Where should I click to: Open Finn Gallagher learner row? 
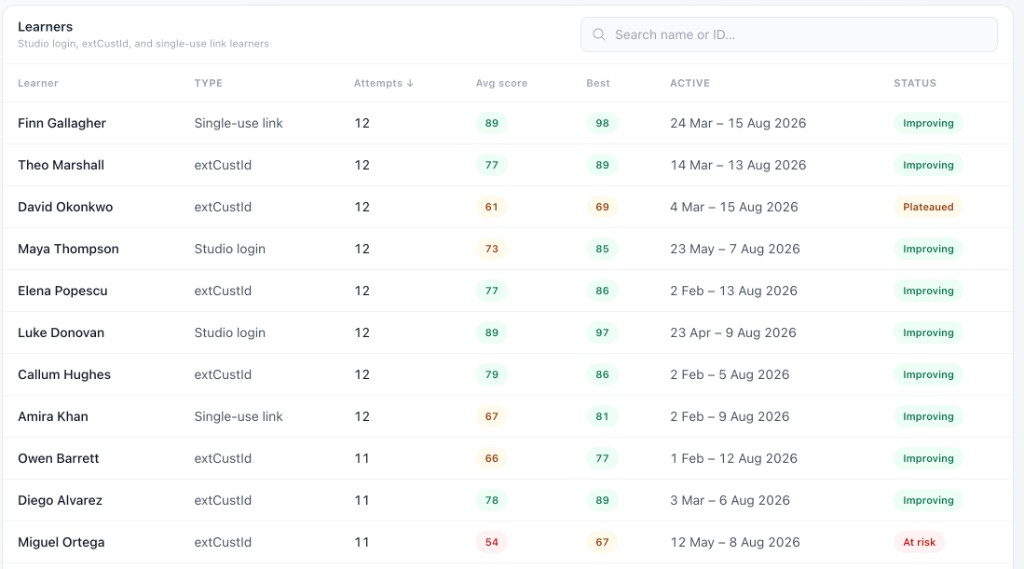tap(507, 123)
